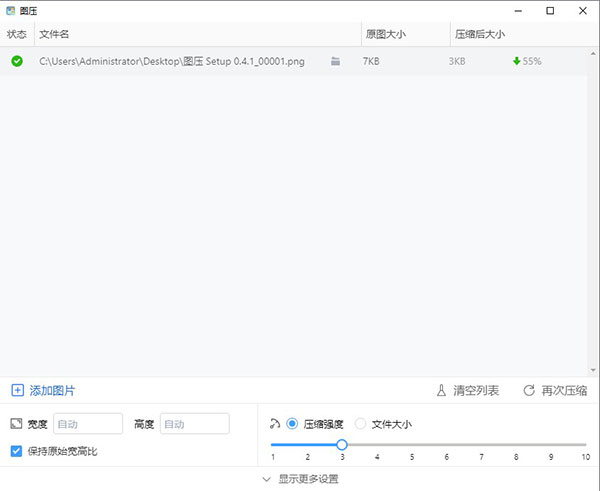Click the green down arrow by 55%
This screenshot has height=491, width=600.
(516, 61)
